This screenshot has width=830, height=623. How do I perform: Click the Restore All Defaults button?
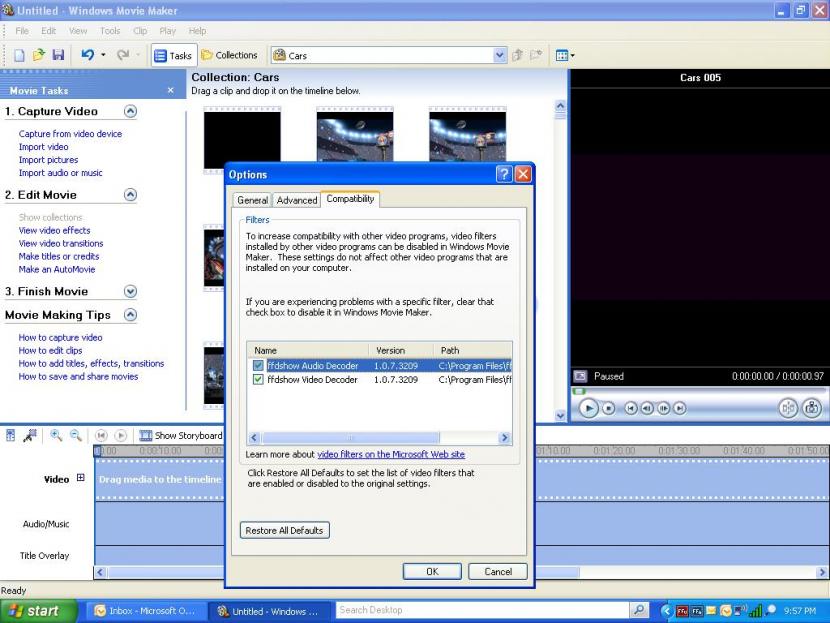click(285, 530)
